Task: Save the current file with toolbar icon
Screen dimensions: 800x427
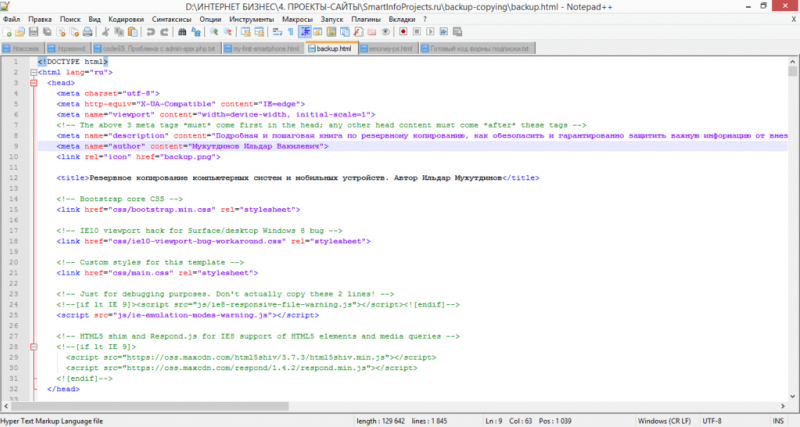Action: [x=33, y=32]
